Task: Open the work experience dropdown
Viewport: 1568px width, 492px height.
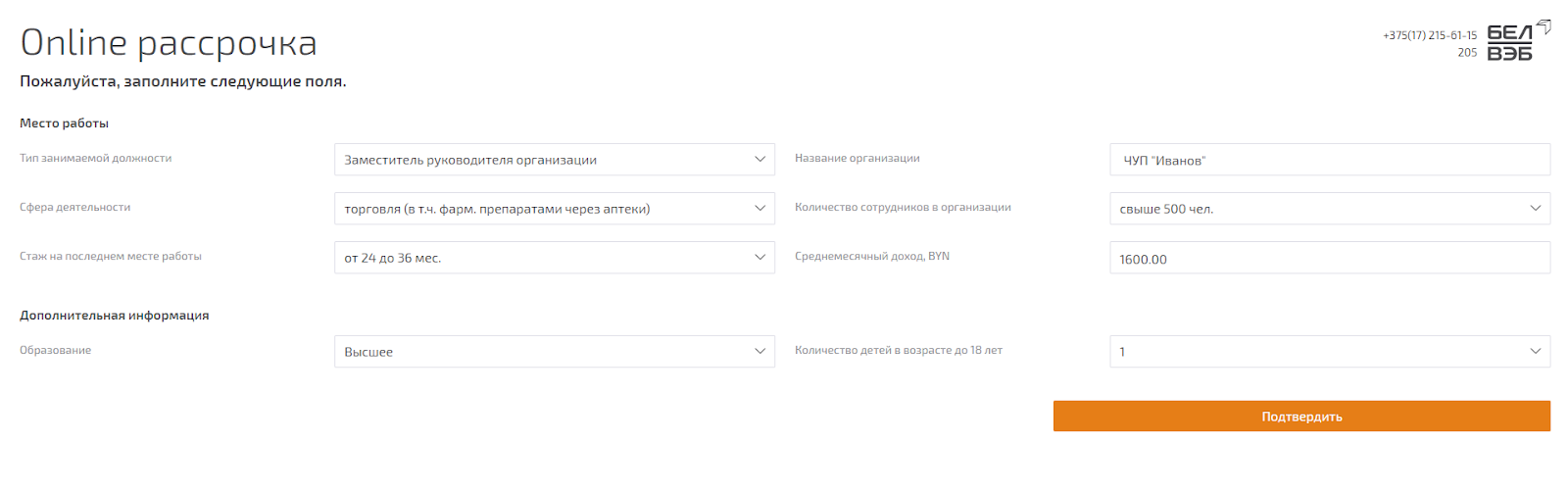Action: click(555, 258)
